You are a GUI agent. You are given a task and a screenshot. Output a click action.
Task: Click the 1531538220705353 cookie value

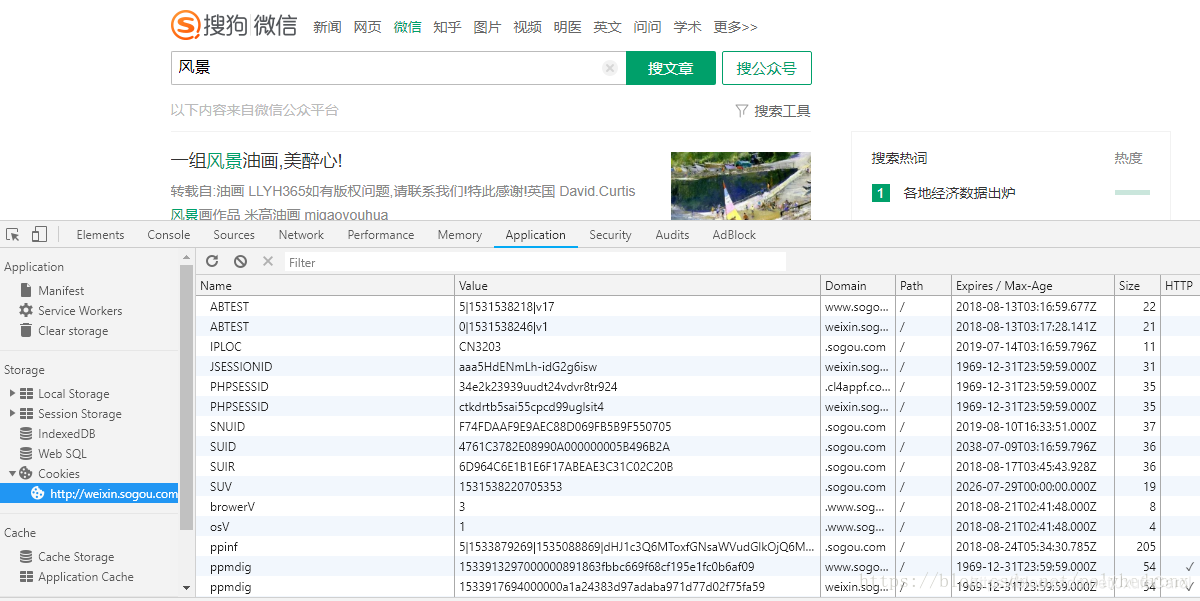510,487
